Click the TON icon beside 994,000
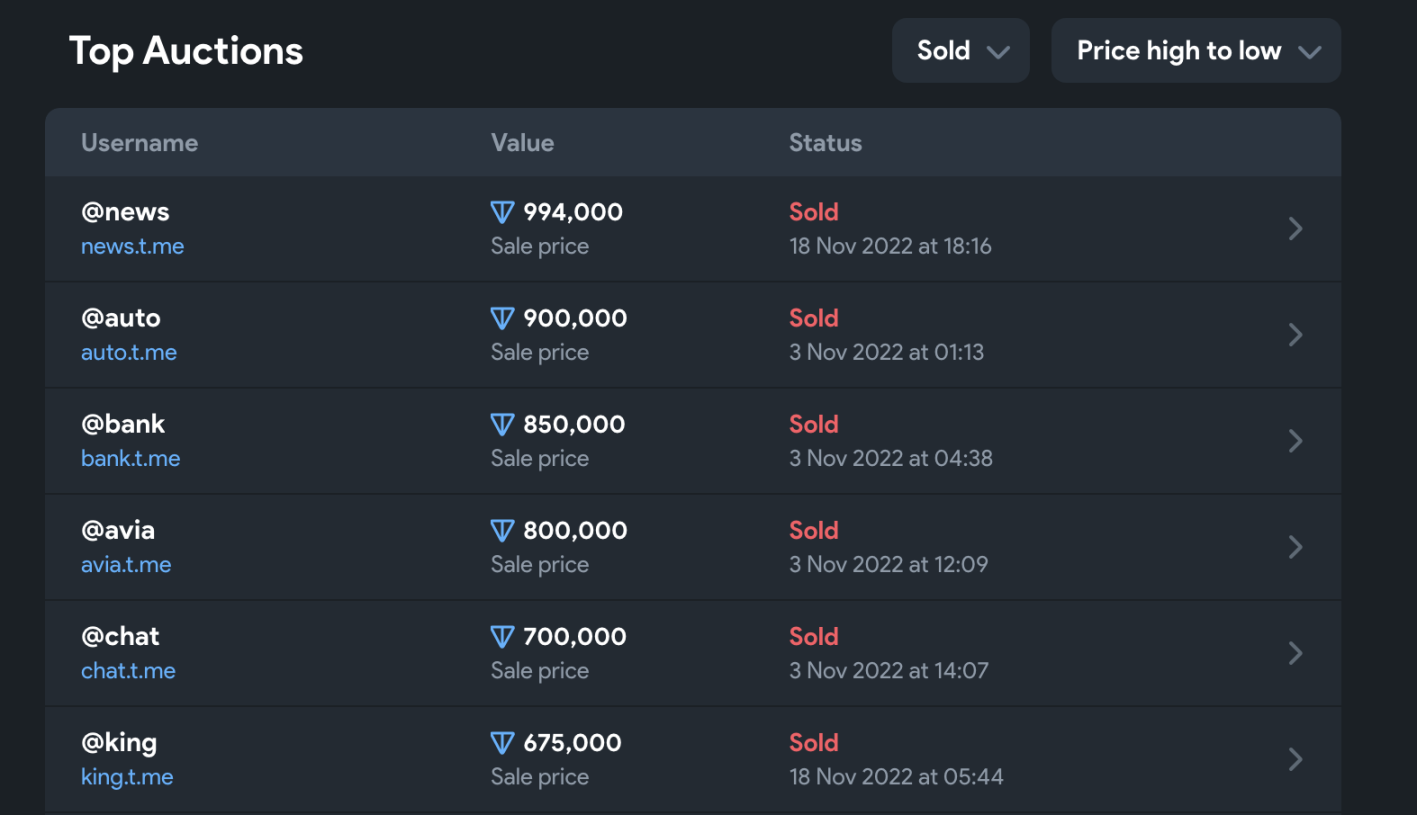 (502, 212)
